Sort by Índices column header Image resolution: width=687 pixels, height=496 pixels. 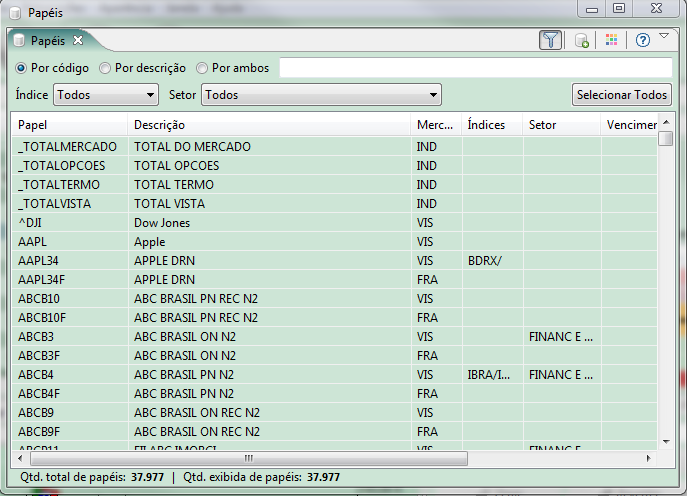click(492, 125)
